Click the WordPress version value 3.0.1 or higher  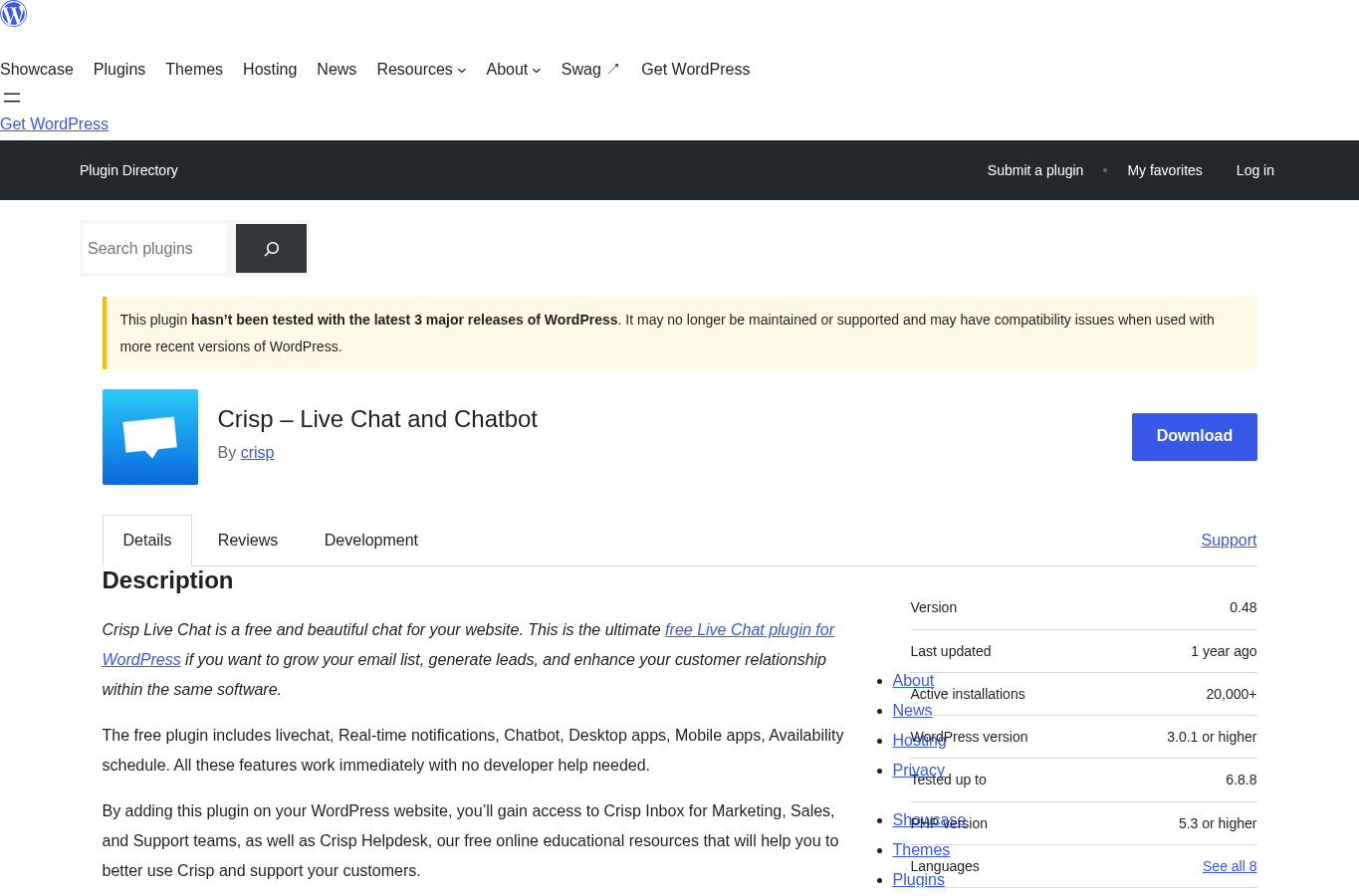pos(1212,737)
